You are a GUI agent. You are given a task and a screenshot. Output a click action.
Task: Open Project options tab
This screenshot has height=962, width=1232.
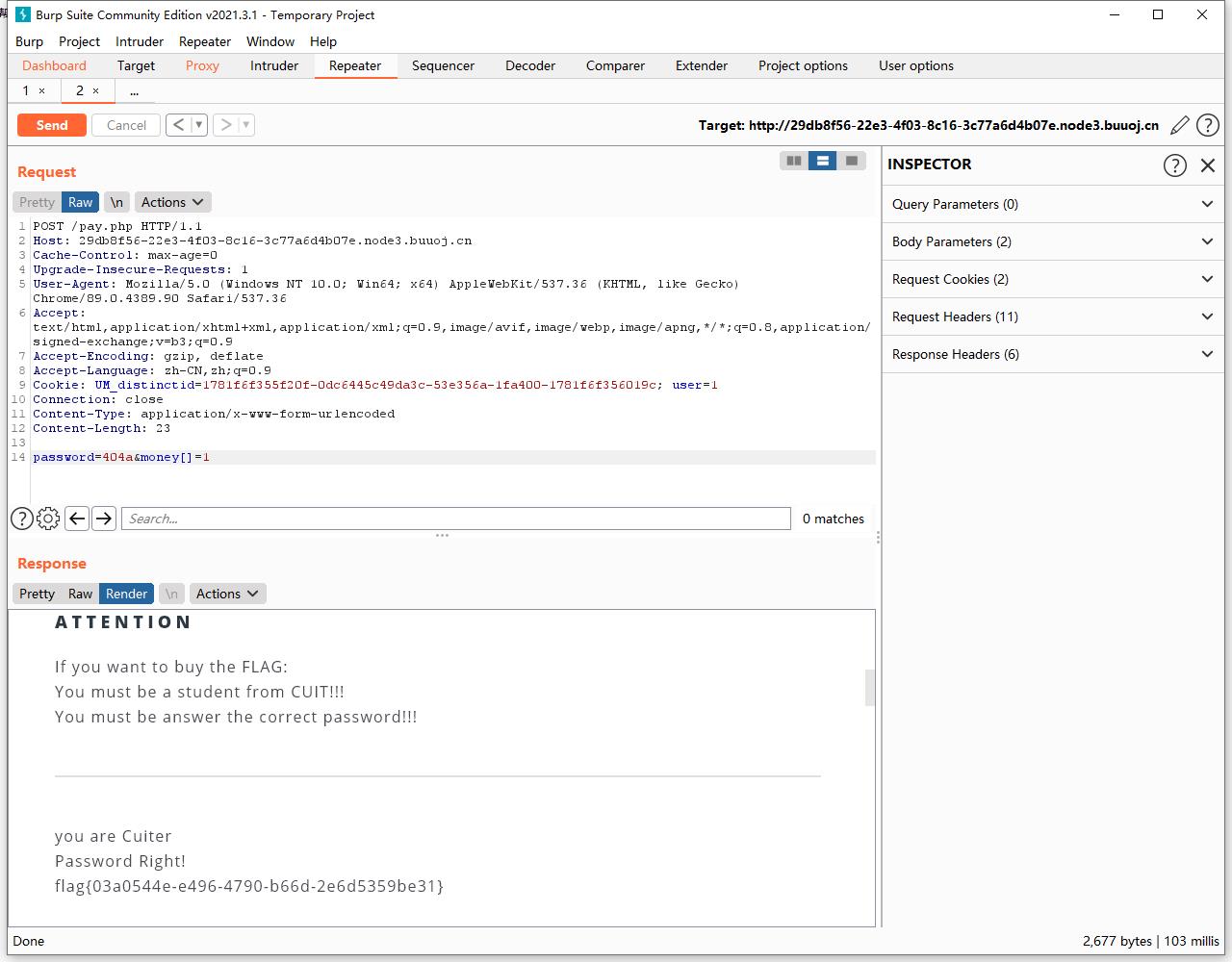coord(803,65)
